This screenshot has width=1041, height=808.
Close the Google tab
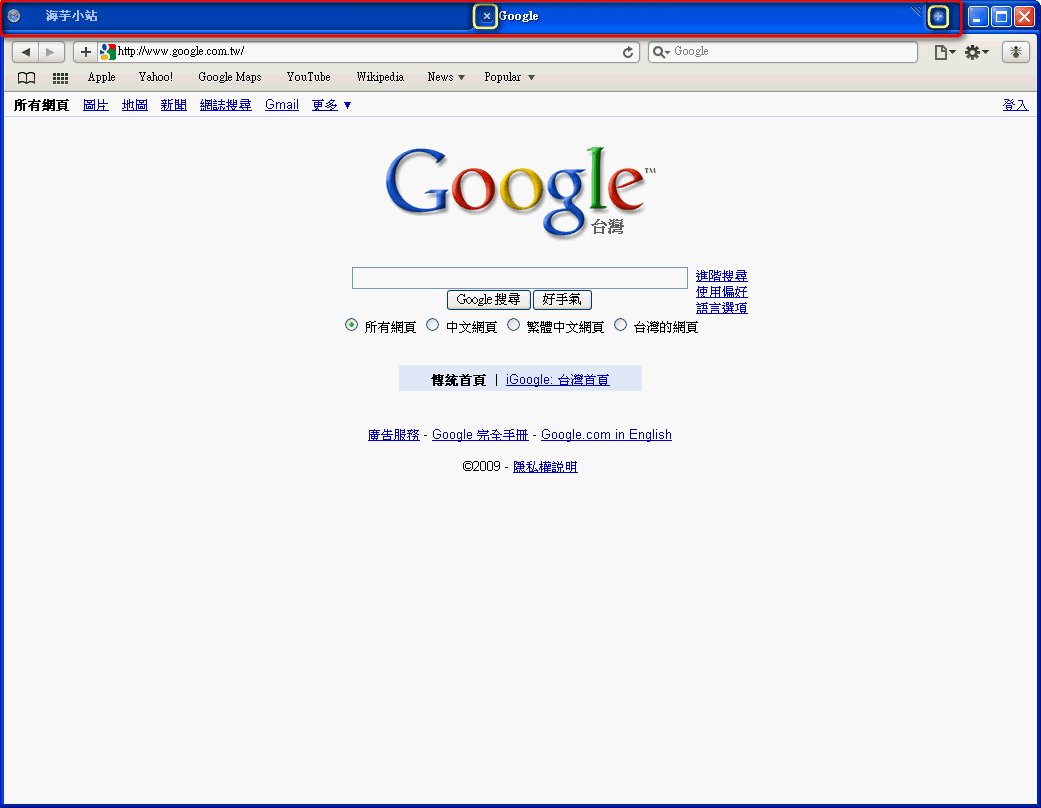[486, 16]
